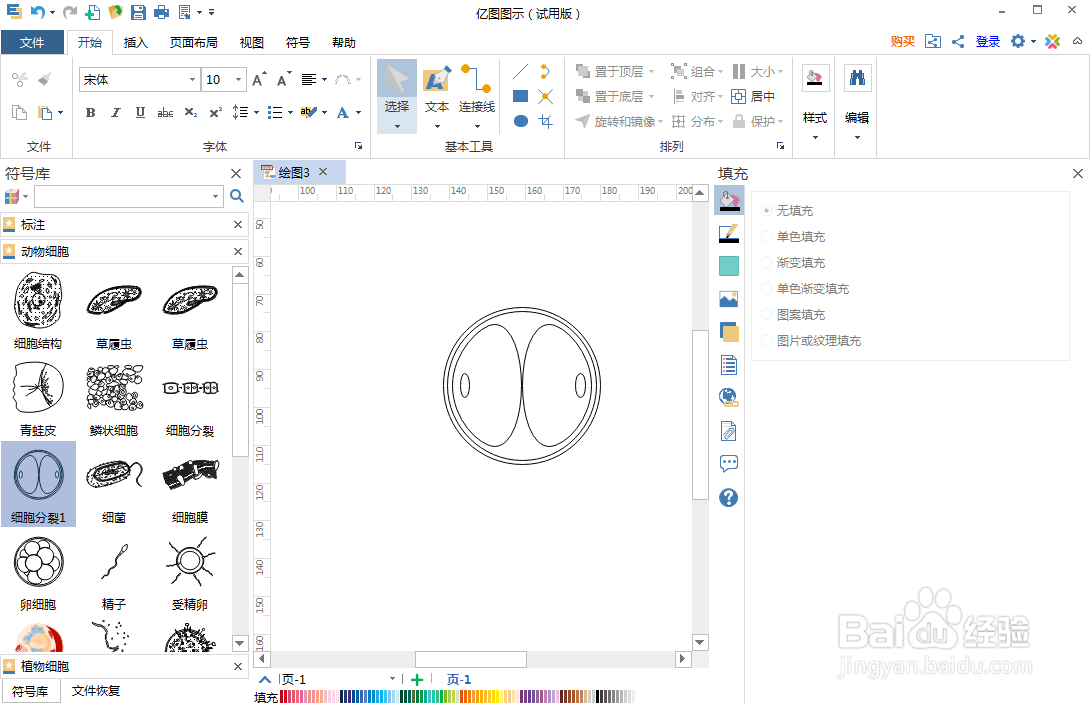Apply bold formatting with the B button
Viewport: 1092px width, 704px height.
[89, 113]
